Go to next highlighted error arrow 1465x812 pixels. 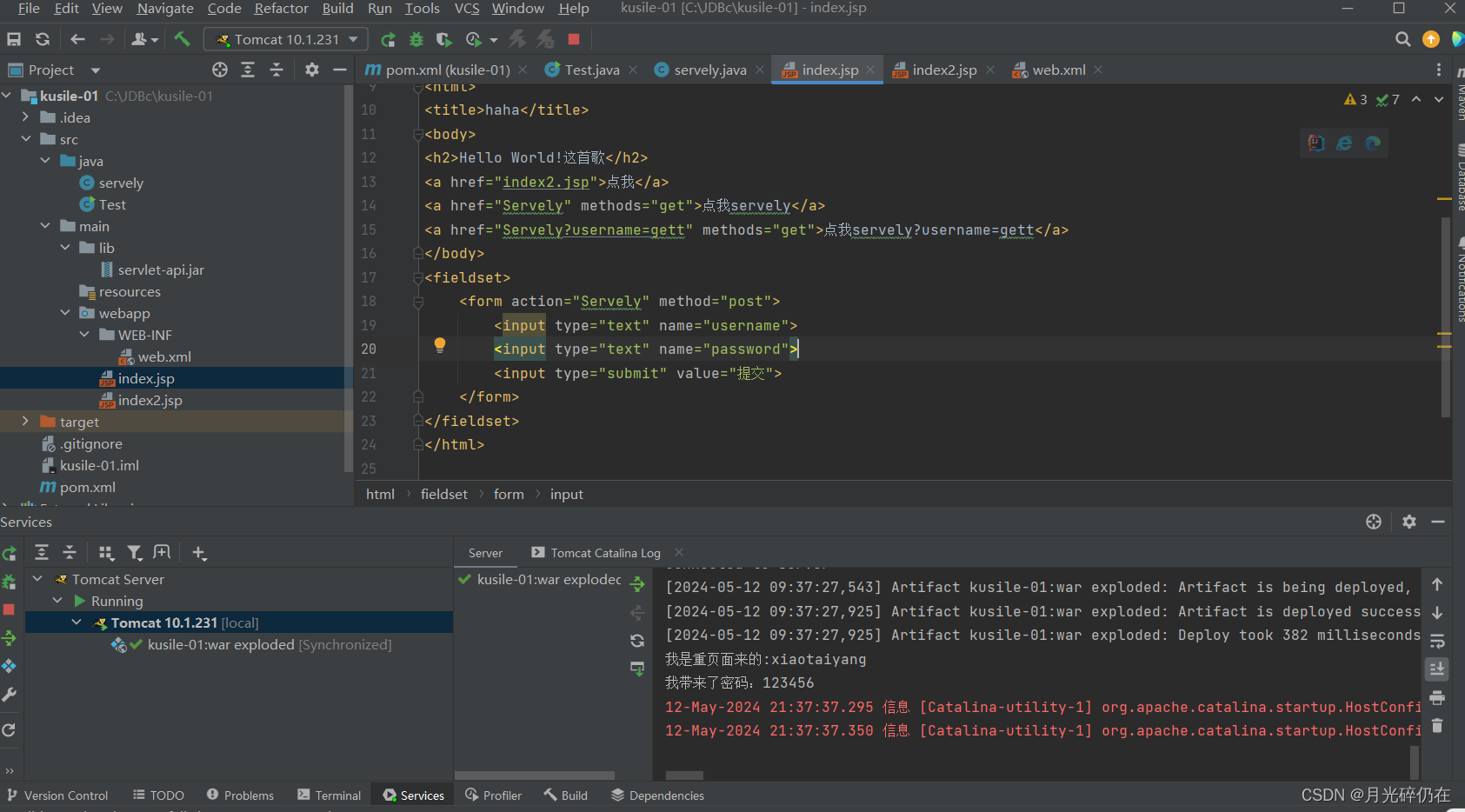(x=1439, y=99)
